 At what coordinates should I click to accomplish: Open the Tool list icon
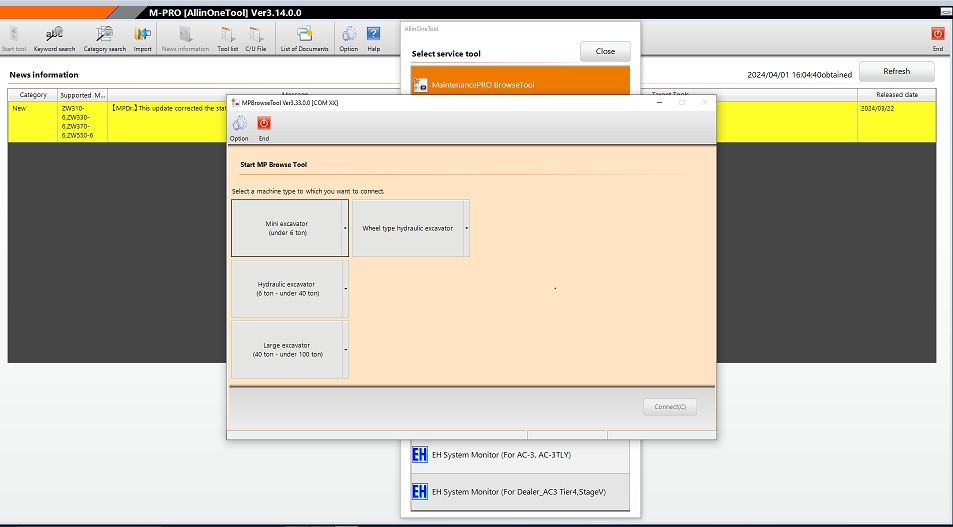click(x=228, y=39)
